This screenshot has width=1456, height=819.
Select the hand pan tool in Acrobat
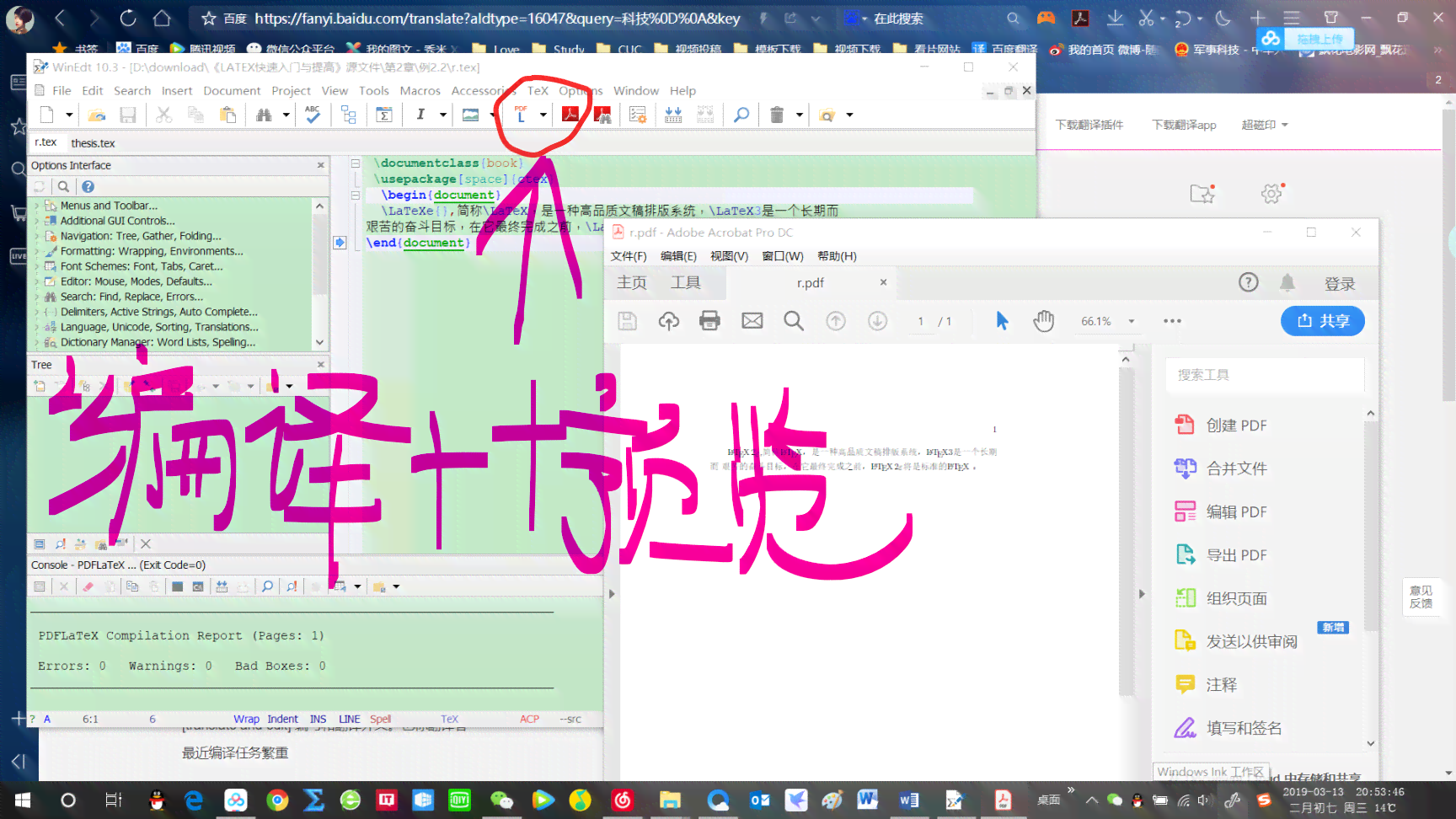coord(1043,320)
